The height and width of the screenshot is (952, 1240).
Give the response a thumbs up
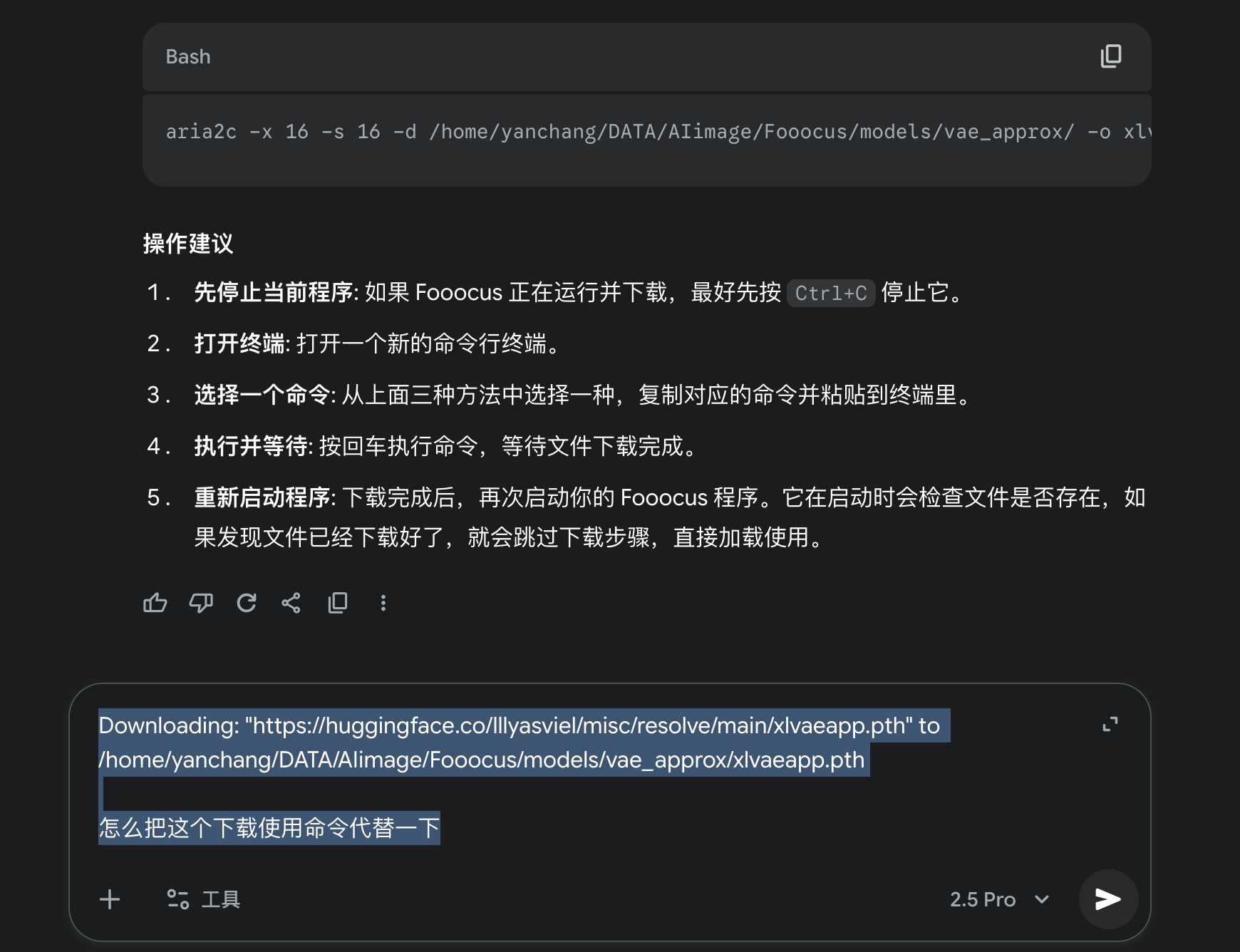coord(155,603)
